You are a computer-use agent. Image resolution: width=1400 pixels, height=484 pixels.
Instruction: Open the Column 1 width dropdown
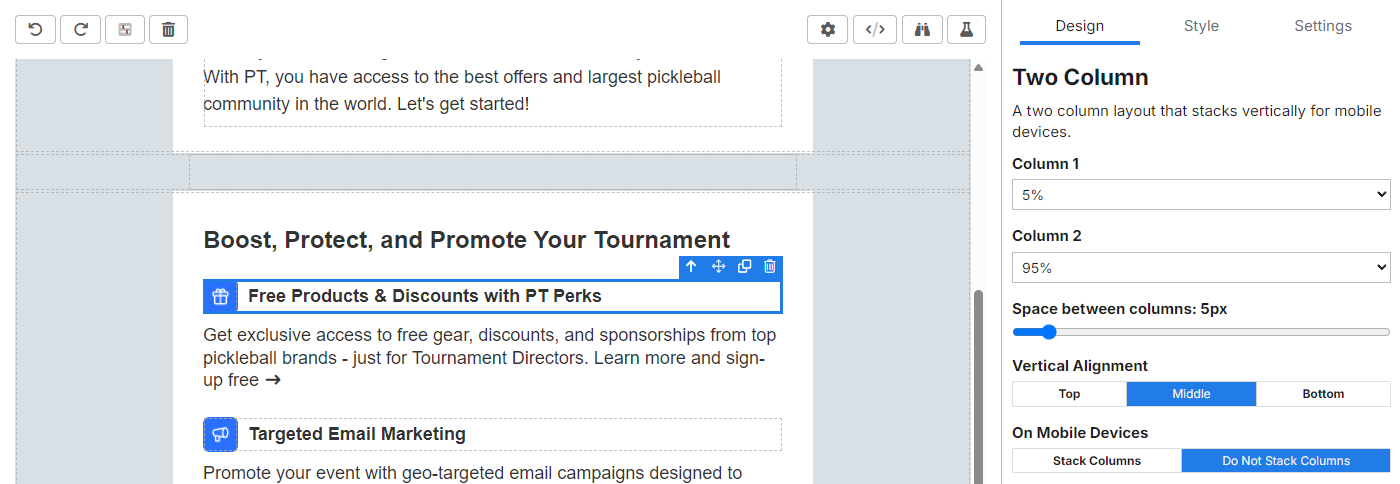click(1201, 195)
